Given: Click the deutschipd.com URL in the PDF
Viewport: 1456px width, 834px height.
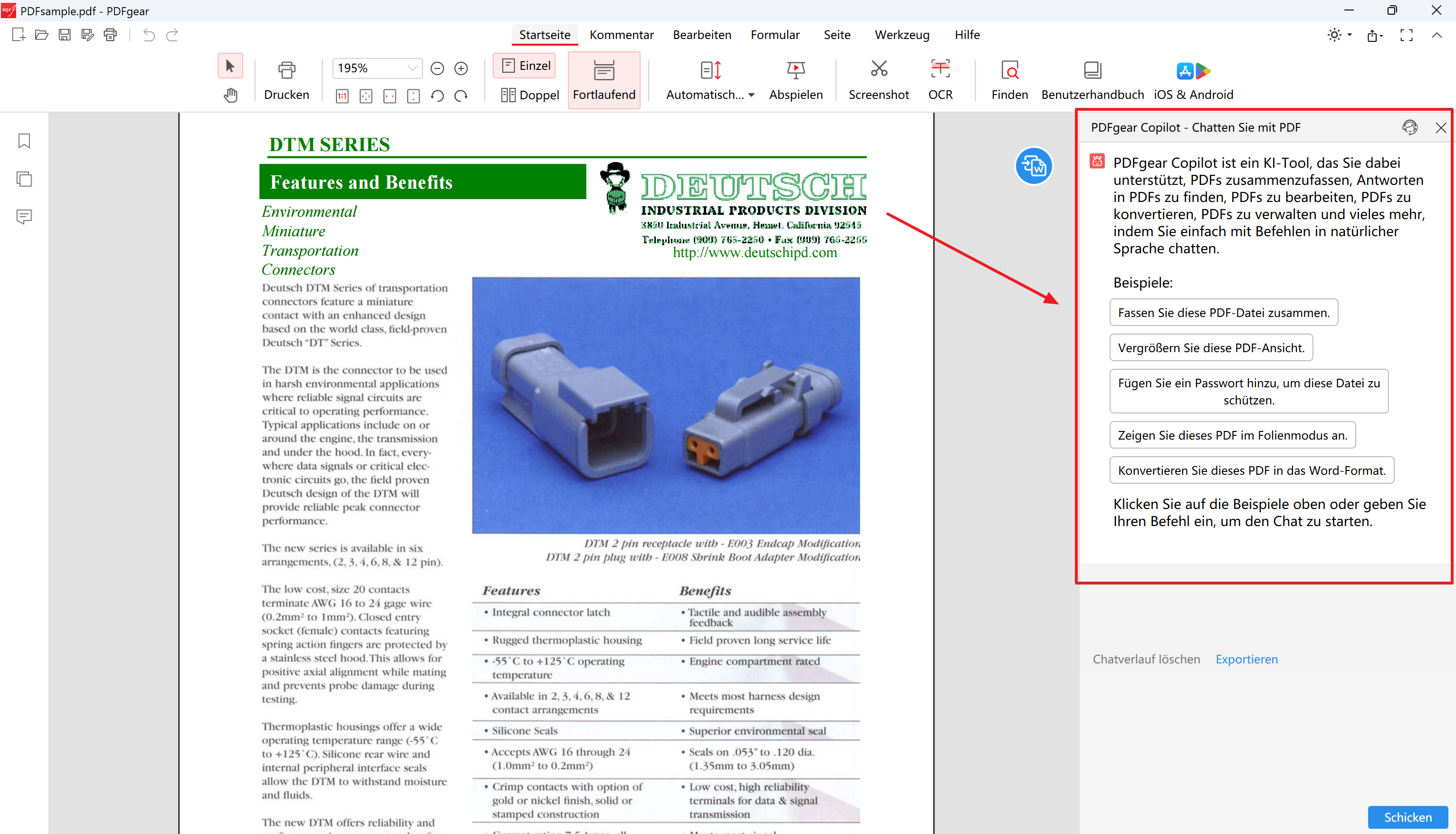Looking at the screenshot, I should point(754,253).
